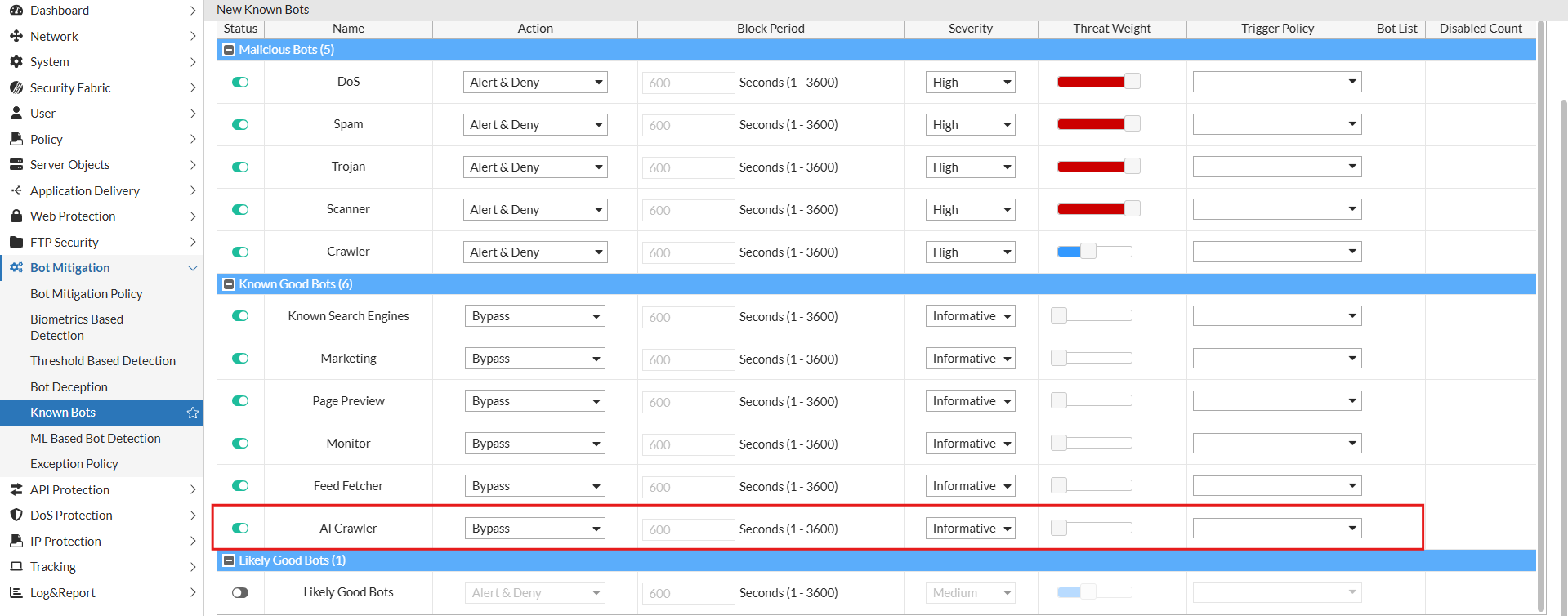Image resolution: width=1568 pixels, height=616 pixels.
Task: Open the Bot Deception page
Action: coord(69,386)
